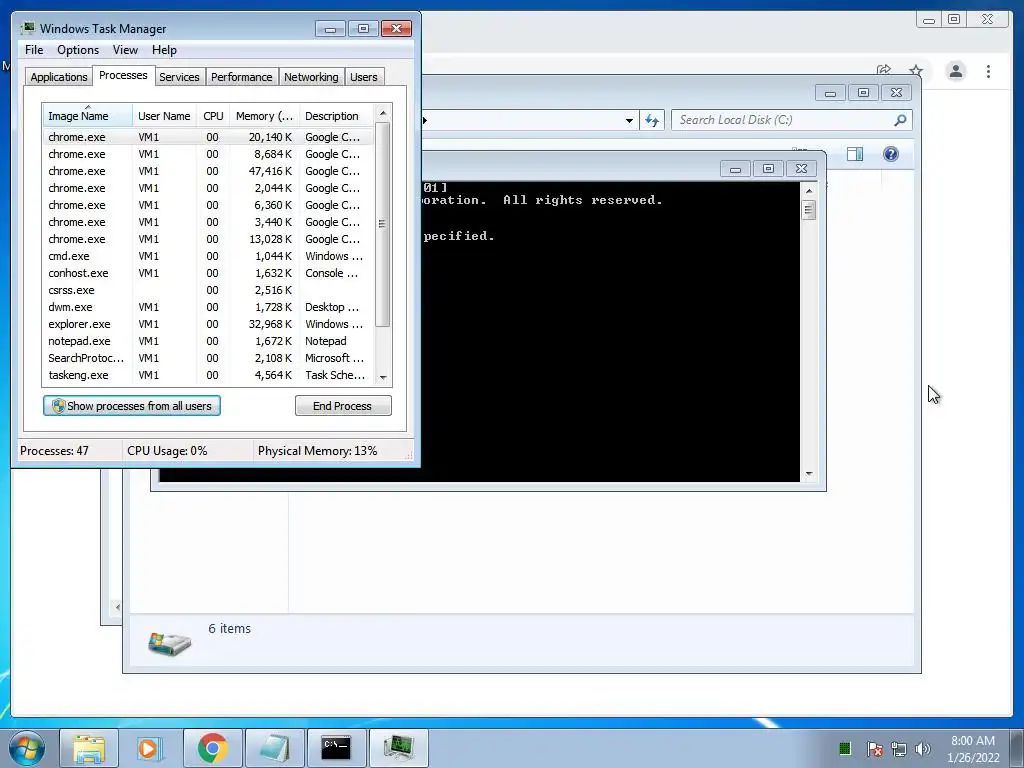Select the dwm.exe process row
The image size is (1024, 768).
click(x=208, y=307)
